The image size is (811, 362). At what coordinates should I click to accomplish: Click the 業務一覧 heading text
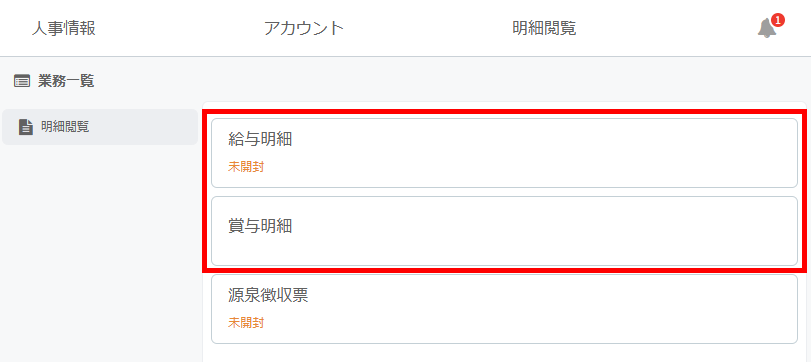[66, 81]
